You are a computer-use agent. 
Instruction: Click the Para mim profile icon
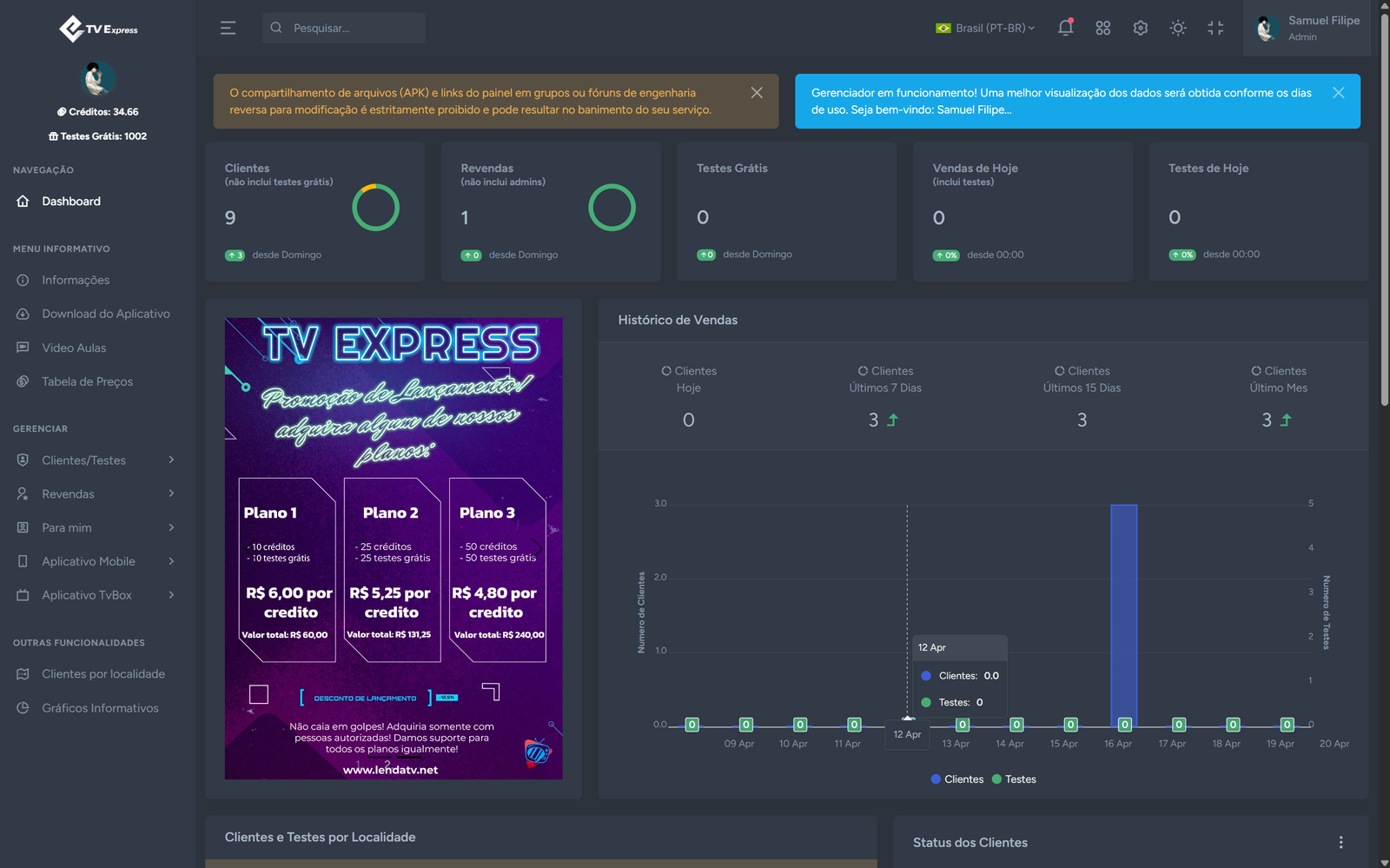tap(23, 527)
